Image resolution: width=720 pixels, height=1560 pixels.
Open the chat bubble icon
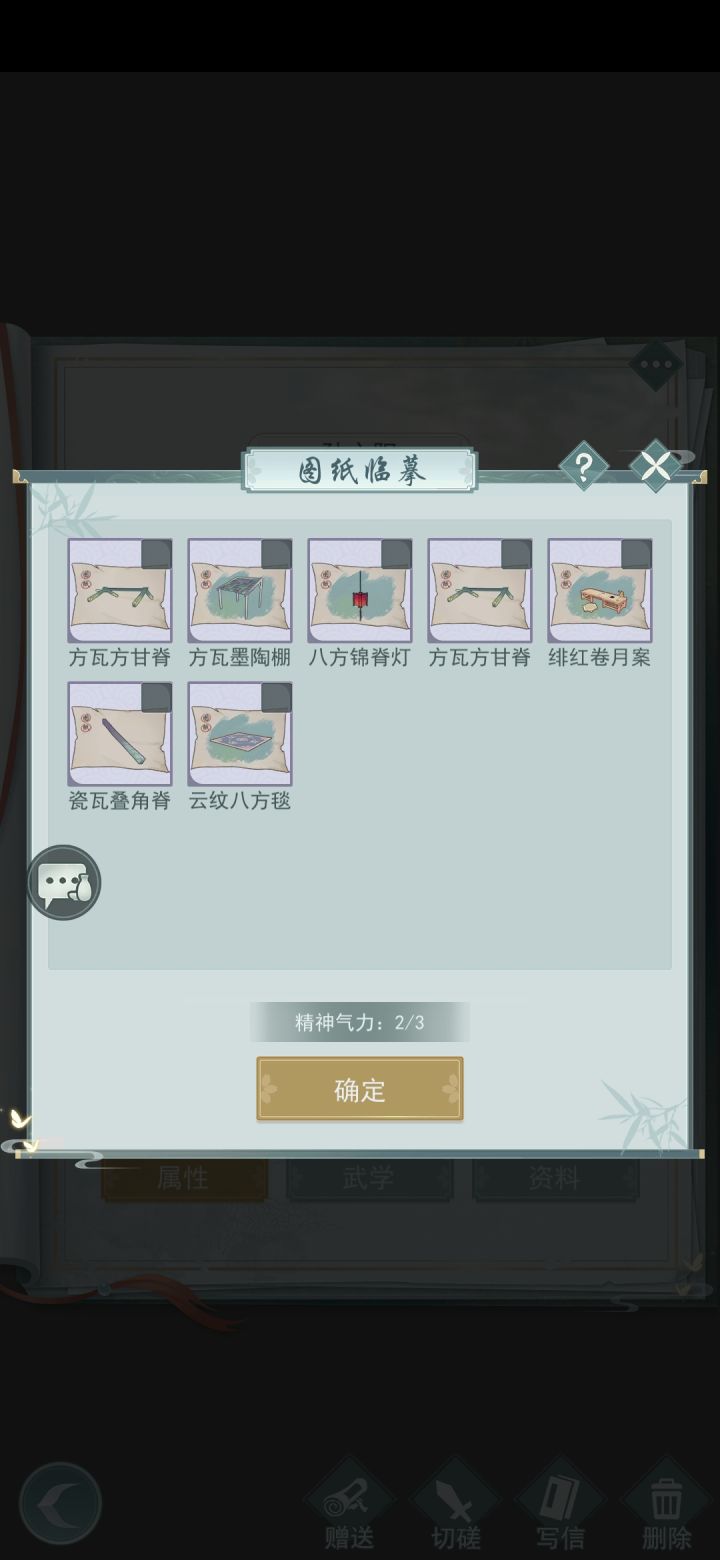point(64,883)
